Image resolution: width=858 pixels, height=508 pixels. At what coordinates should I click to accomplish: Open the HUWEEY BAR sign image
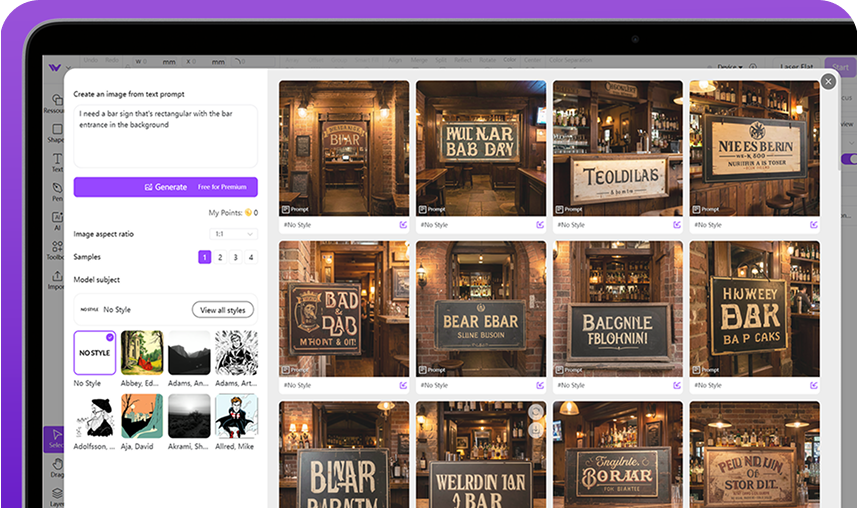pos(755,309)
